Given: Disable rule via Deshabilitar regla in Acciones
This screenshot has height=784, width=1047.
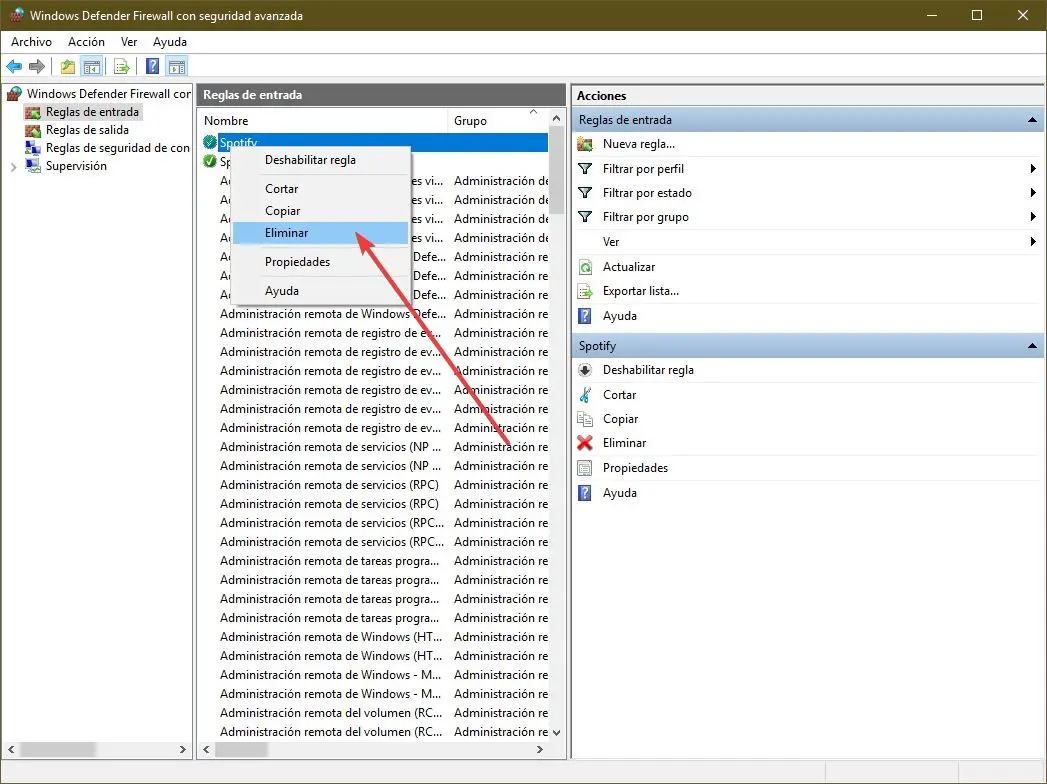Looking at the screenshot, I should 648,370.
